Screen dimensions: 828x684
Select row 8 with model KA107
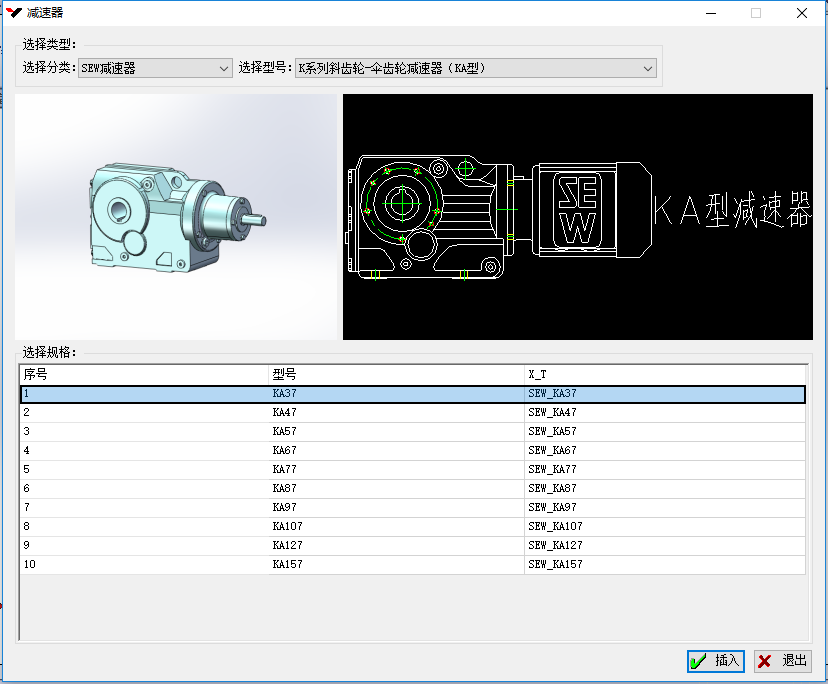click(287, 527)
